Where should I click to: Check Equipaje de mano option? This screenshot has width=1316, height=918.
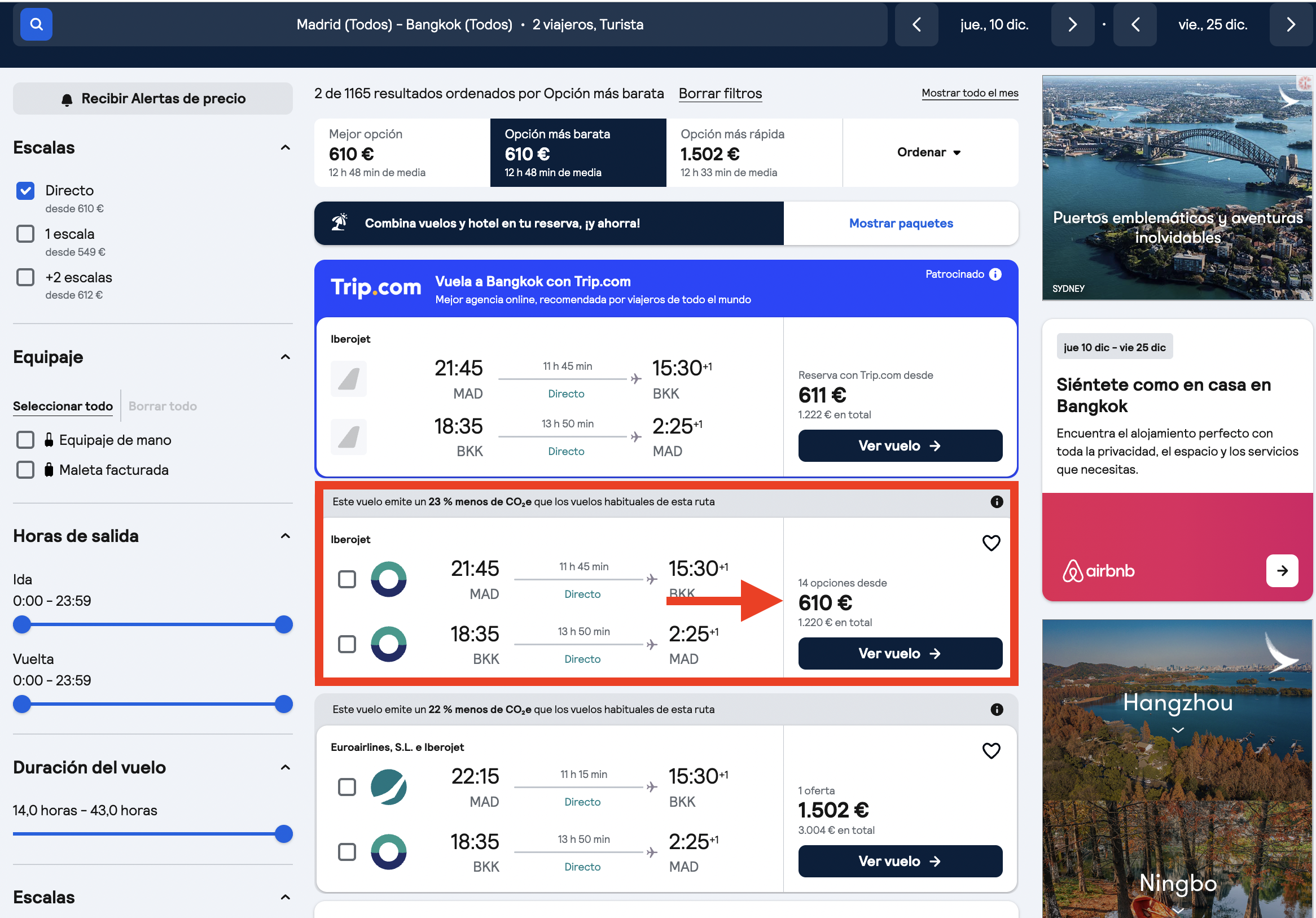click(x=25, y=440)
